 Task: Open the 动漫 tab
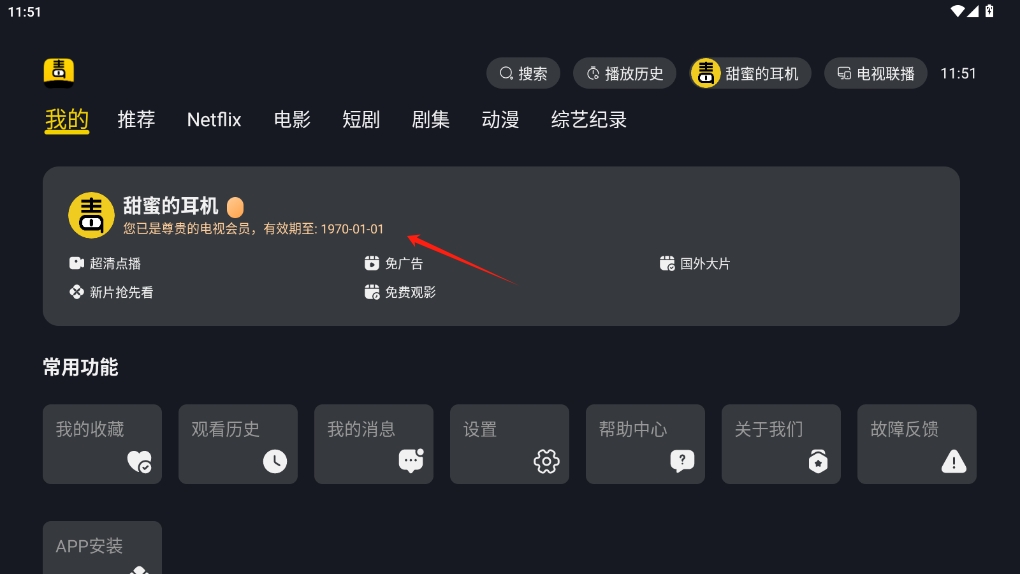tap(500, 120)
